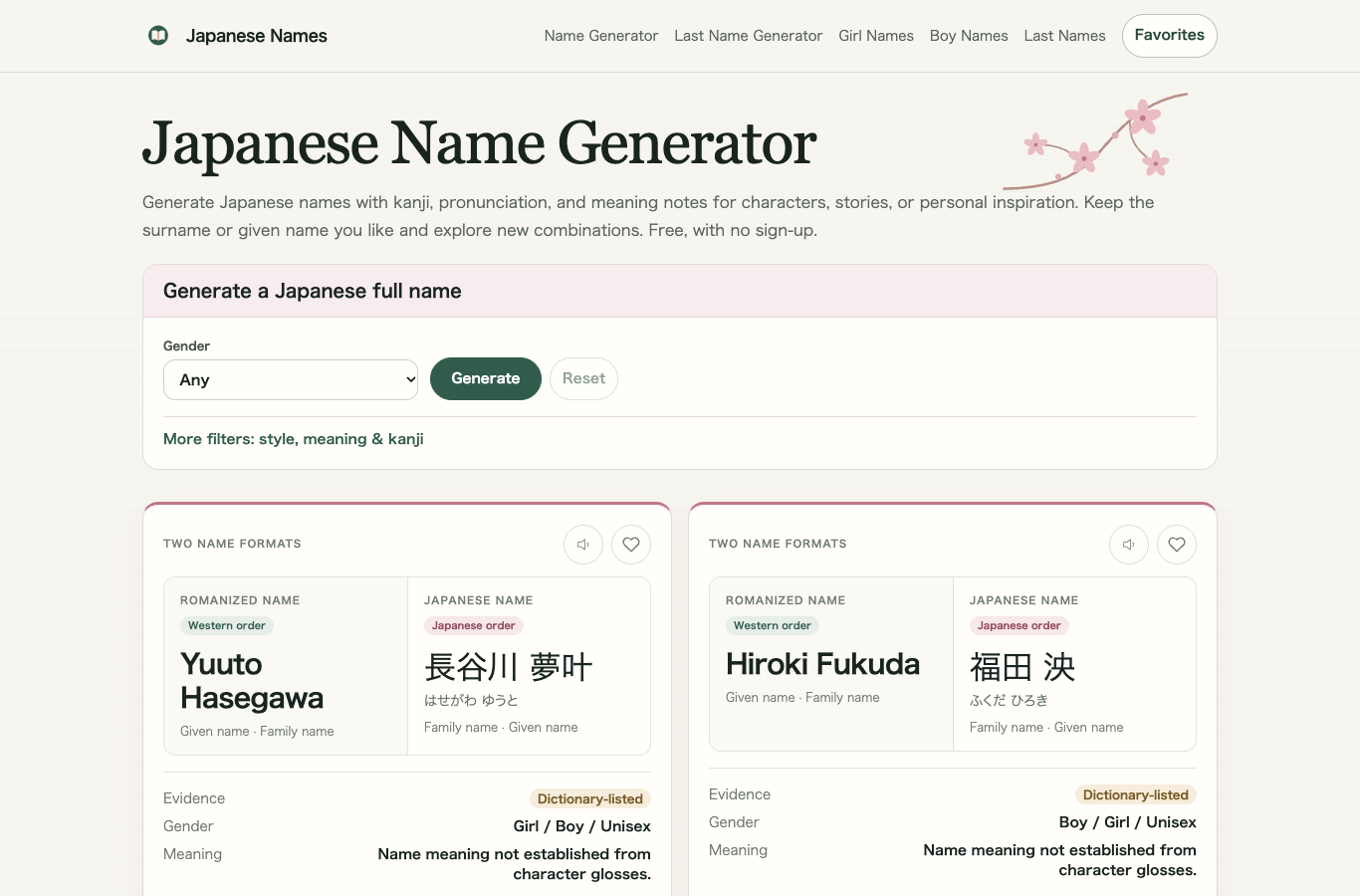The image size is (1360, 896).
Task: Open the Favorites list
Action: coord(1170,36)
